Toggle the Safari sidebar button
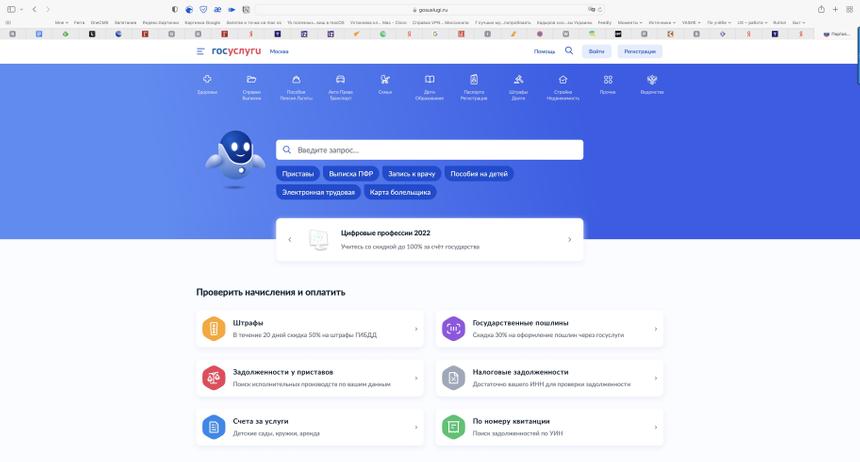This screenshot has height=462, width=860. pos(11,9)
